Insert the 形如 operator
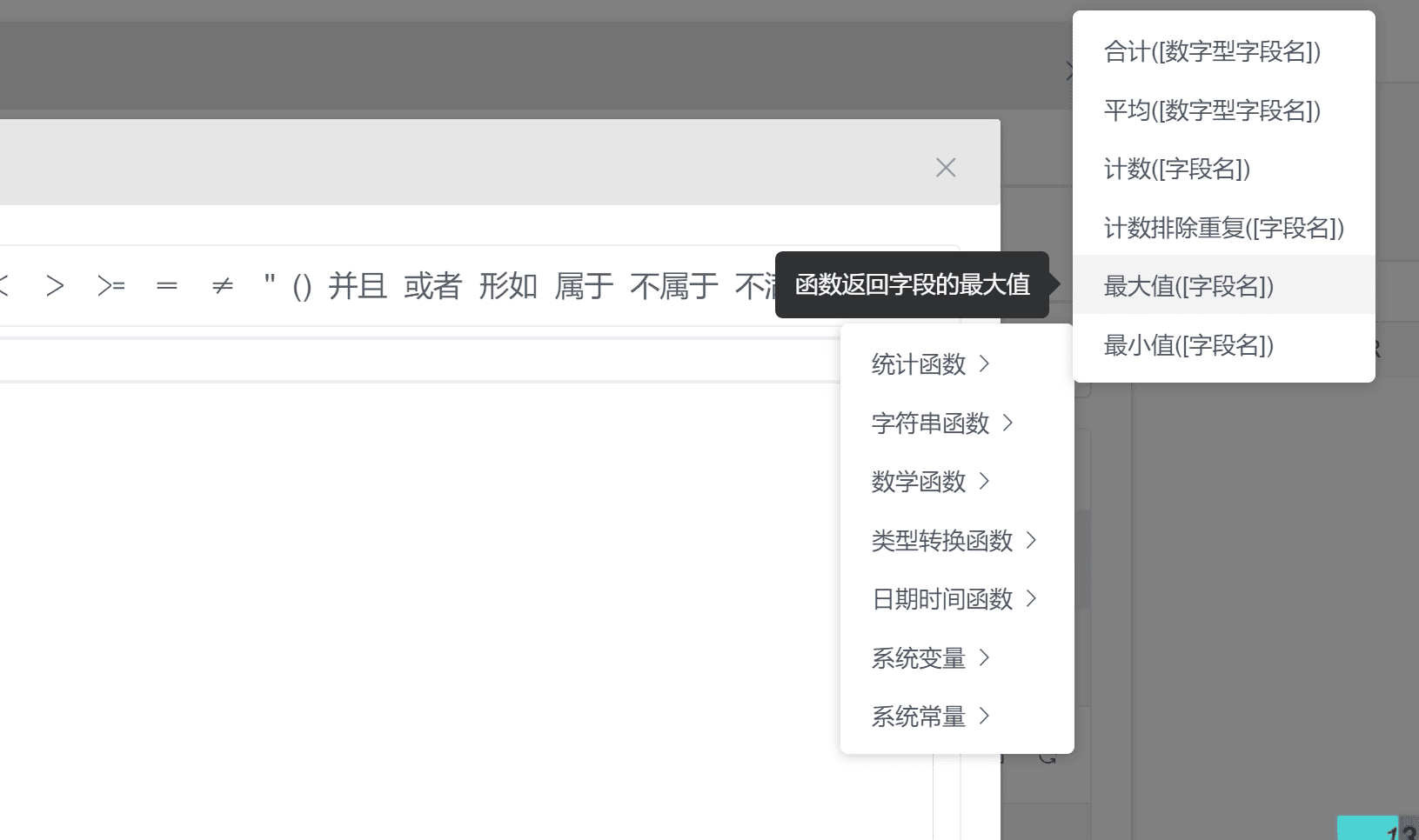This screenshot has width=1419, height=840. click(x=508, y=285)
